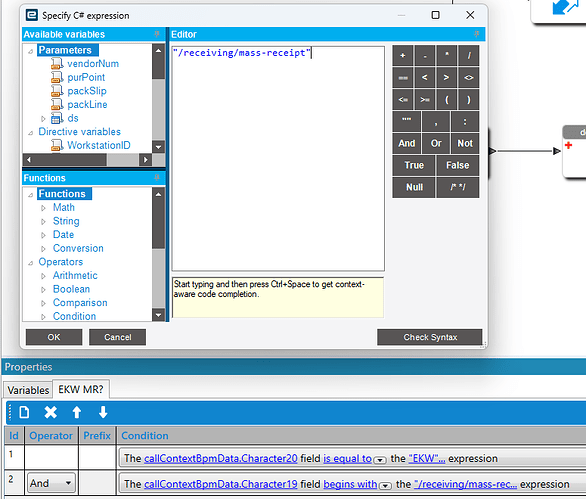Screen dimensions: 586x499
Task: Select the WorkstationID directive variable
Action: click(x=99, y=145)
